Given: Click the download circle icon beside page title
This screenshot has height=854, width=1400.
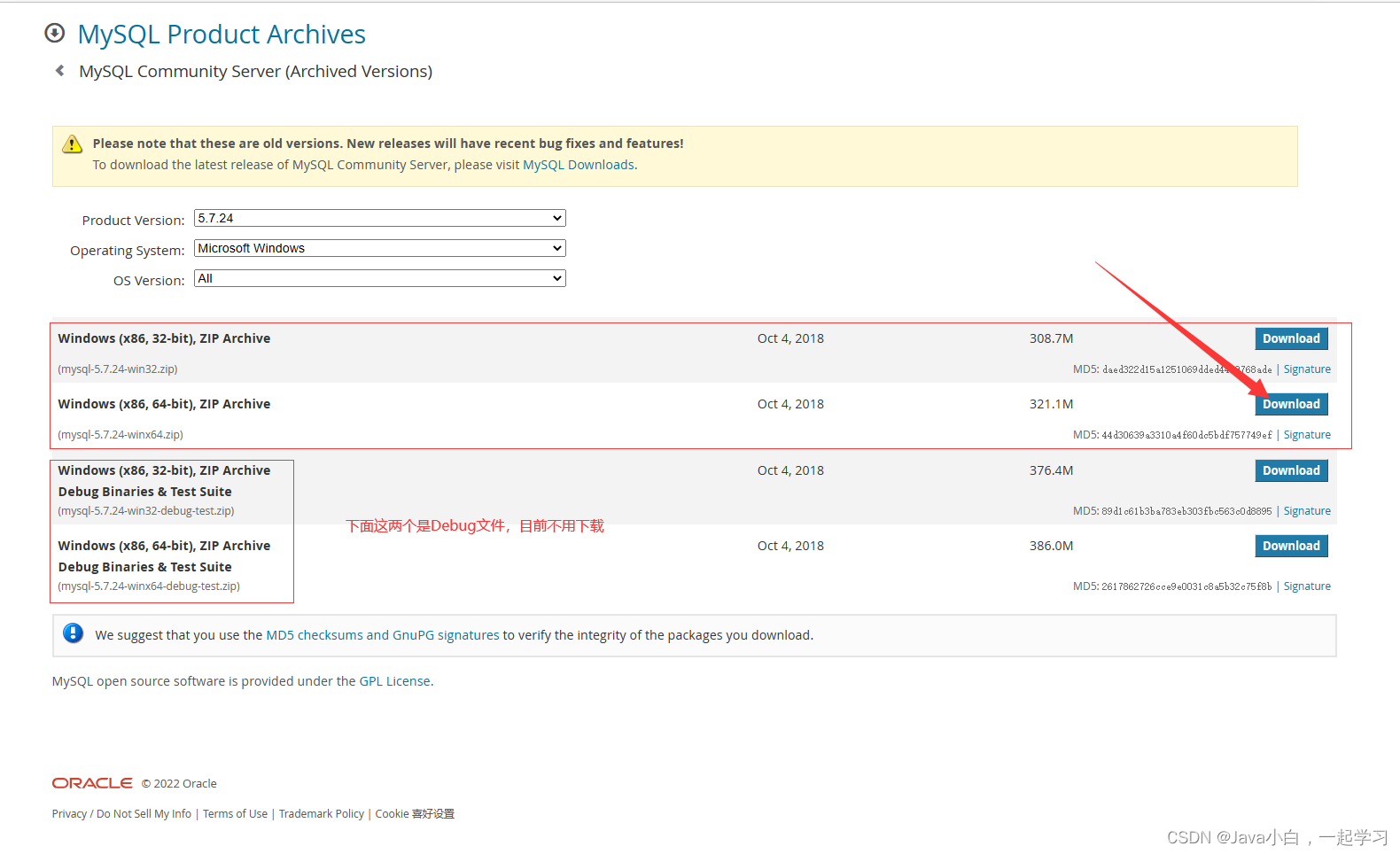Looking at the screenshot, I should (55, 34).
